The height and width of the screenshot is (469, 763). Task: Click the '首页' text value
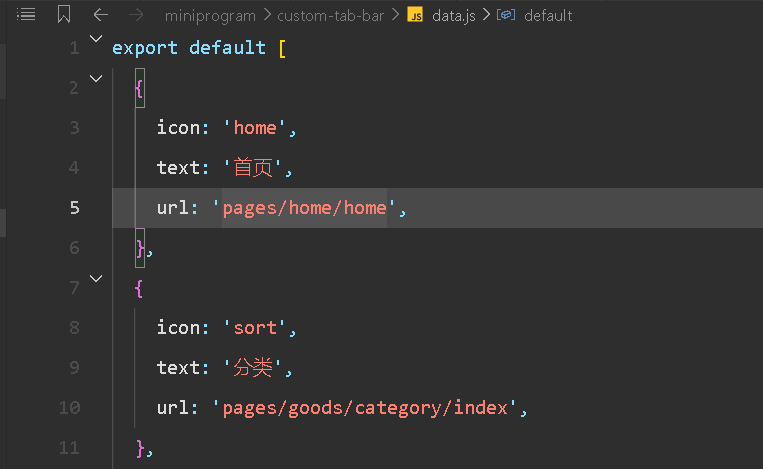tap(253, 168)
